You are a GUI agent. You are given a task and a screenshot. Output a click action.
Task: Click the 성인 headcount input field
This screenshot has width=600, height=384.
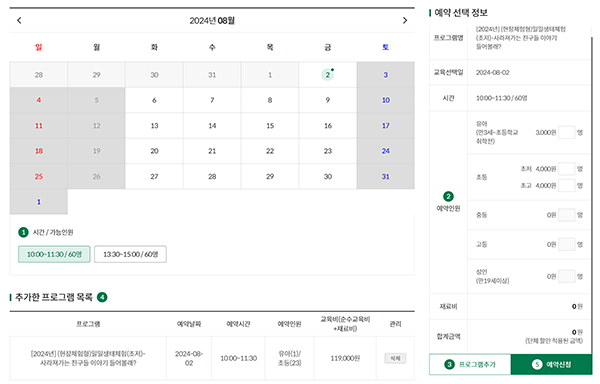click(x=566, y=276)
